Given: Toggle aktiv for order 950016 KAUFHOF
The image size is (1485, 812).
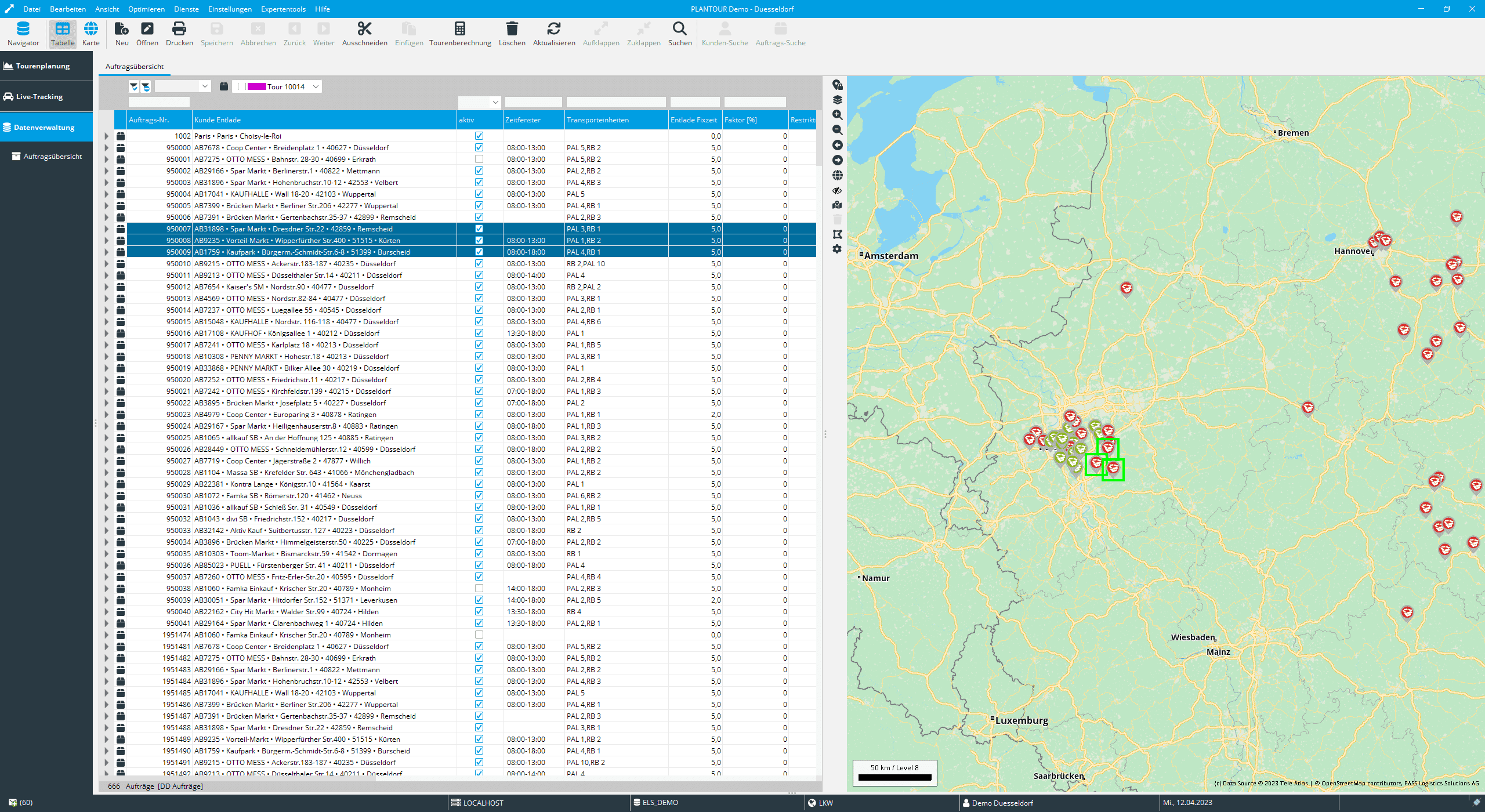Looking at the screenshot, I should pyautogui.click(x=479, y=333).
